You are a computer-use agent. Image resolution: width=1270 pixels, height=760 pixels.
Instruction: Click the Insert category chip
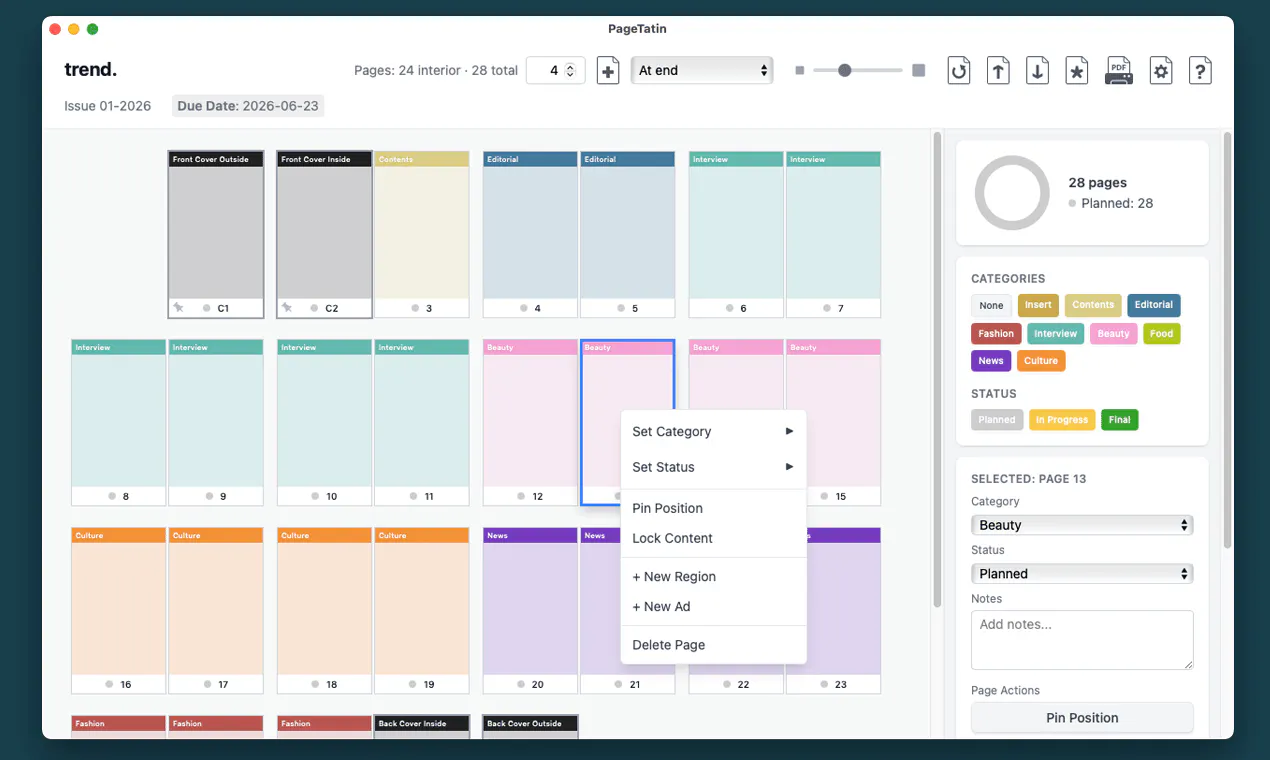(x=1038, y=305)
